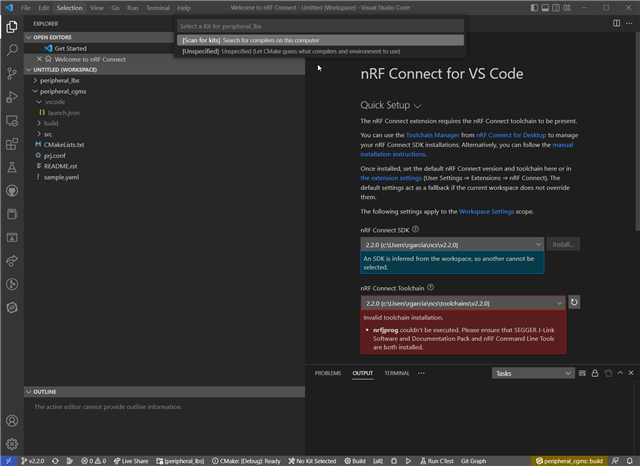This screenshot has width=640, height=466.
Task: Open the File menu
Action: click(26, 8)
